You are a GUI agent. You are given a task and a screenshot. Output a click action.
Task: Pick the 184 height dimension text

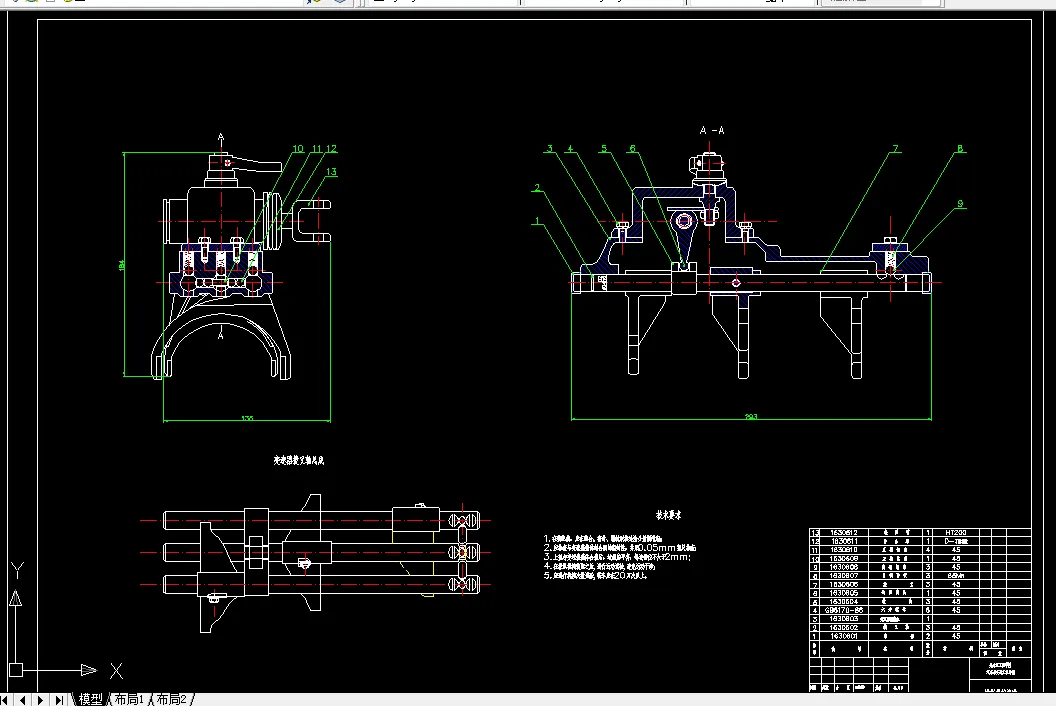tap(122, 265)
